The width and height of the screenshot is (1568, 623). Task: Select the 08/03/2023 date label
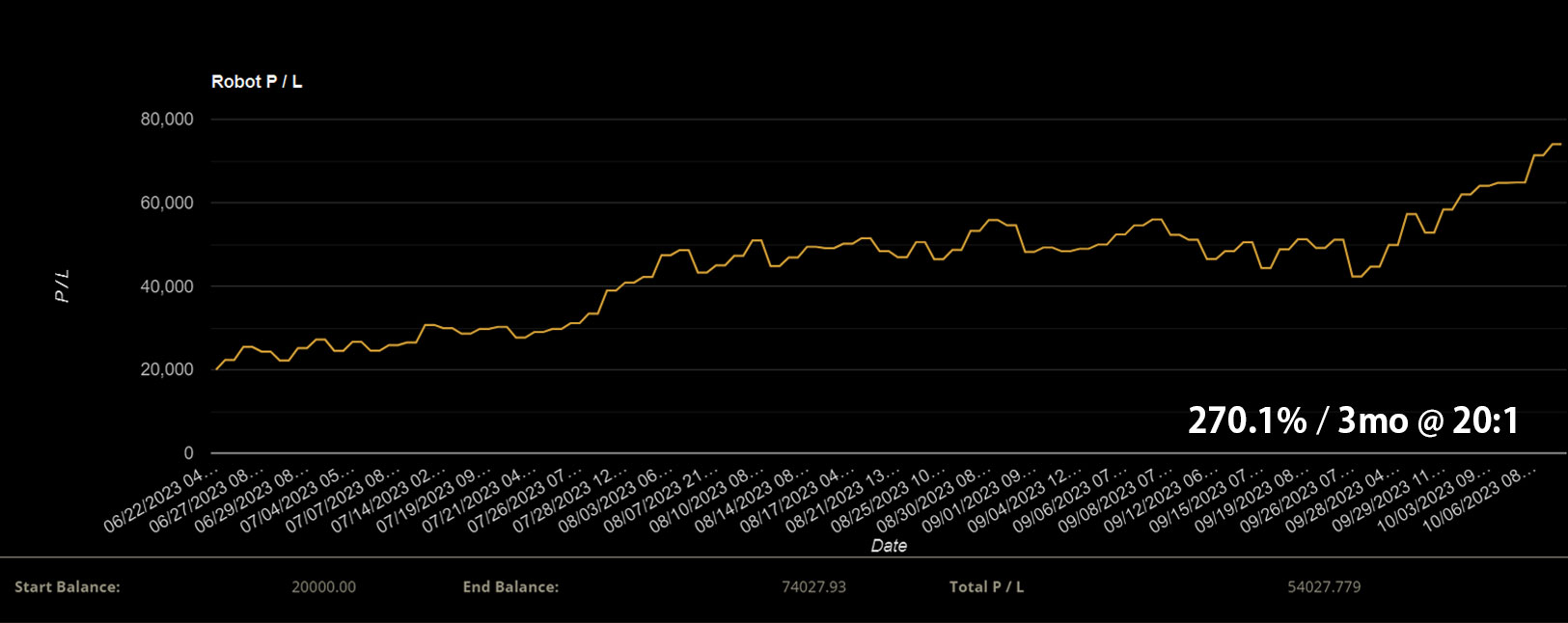(x=614, y=501)
